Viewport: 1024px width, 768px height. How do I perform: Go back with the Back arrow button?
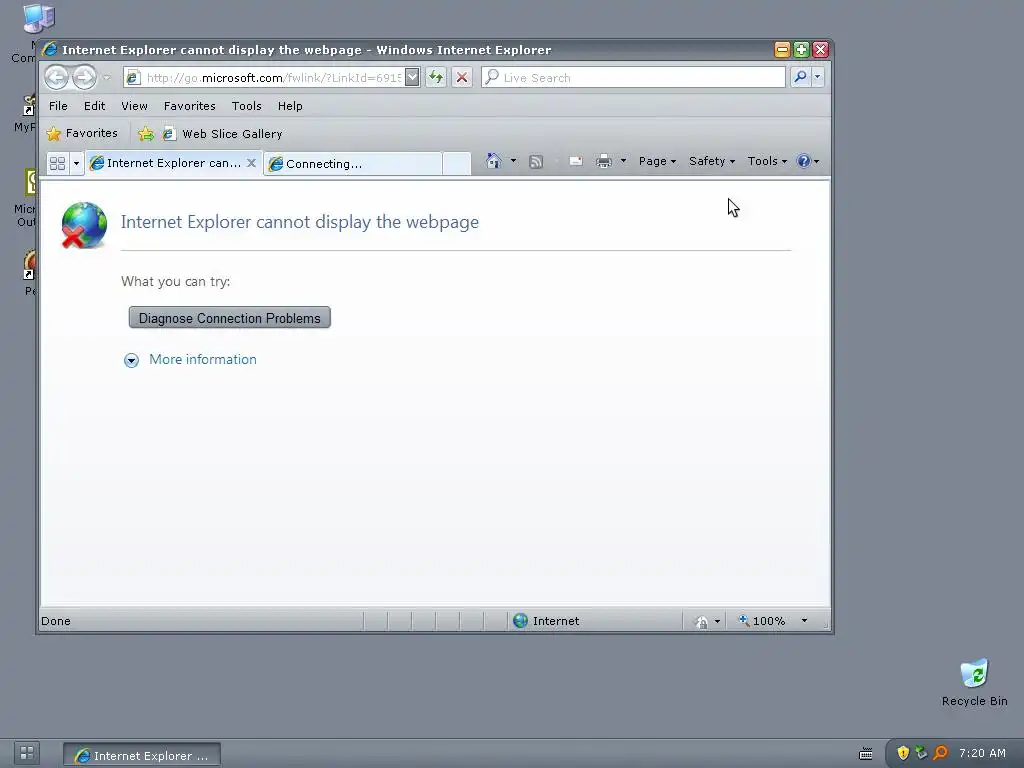[57, 78]
